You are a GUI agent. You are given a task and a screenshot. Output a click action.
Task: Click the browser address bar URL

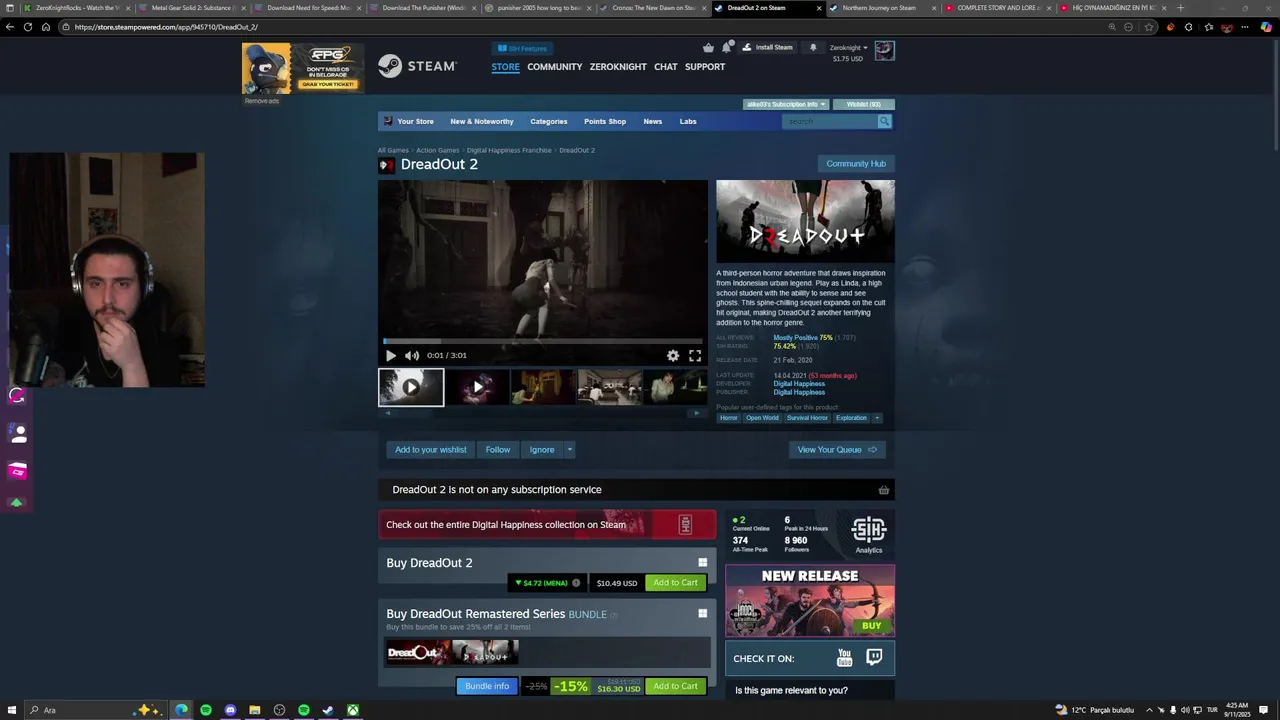tap(166, 27)
